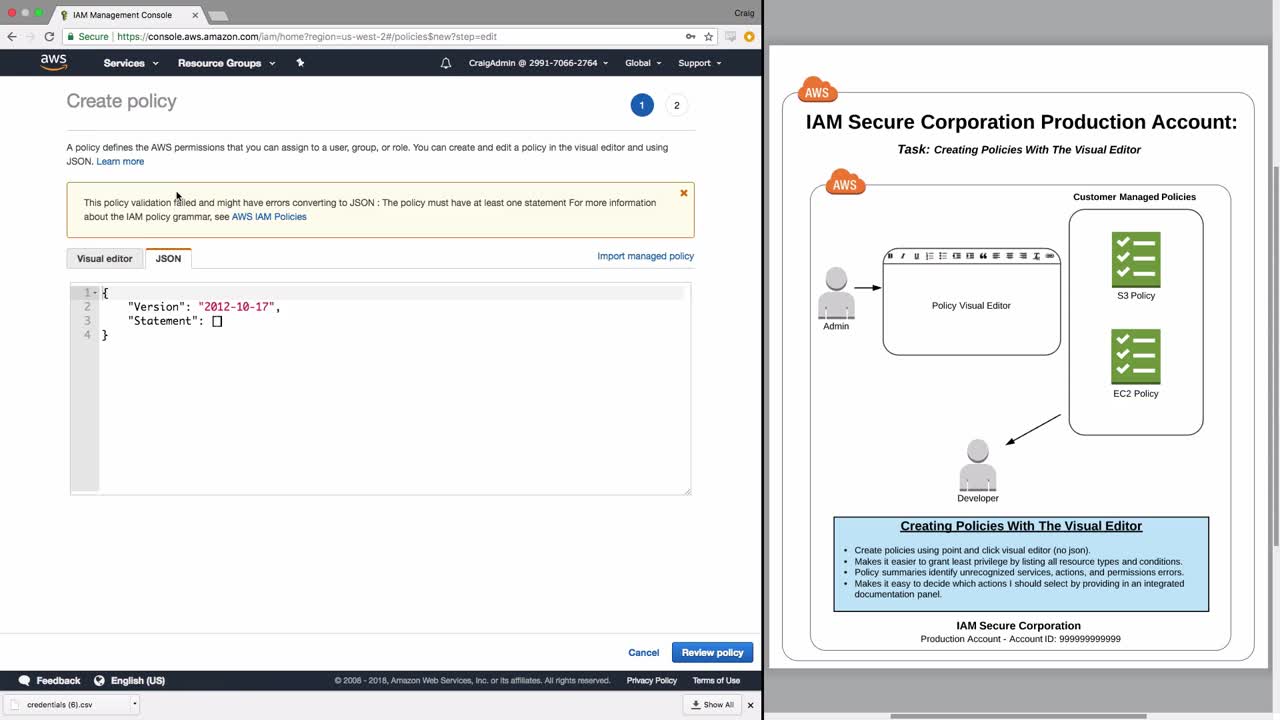1280x720 pixels.
Task: Dismiss the policy validation warning
Action: click(x=684, y=193)
